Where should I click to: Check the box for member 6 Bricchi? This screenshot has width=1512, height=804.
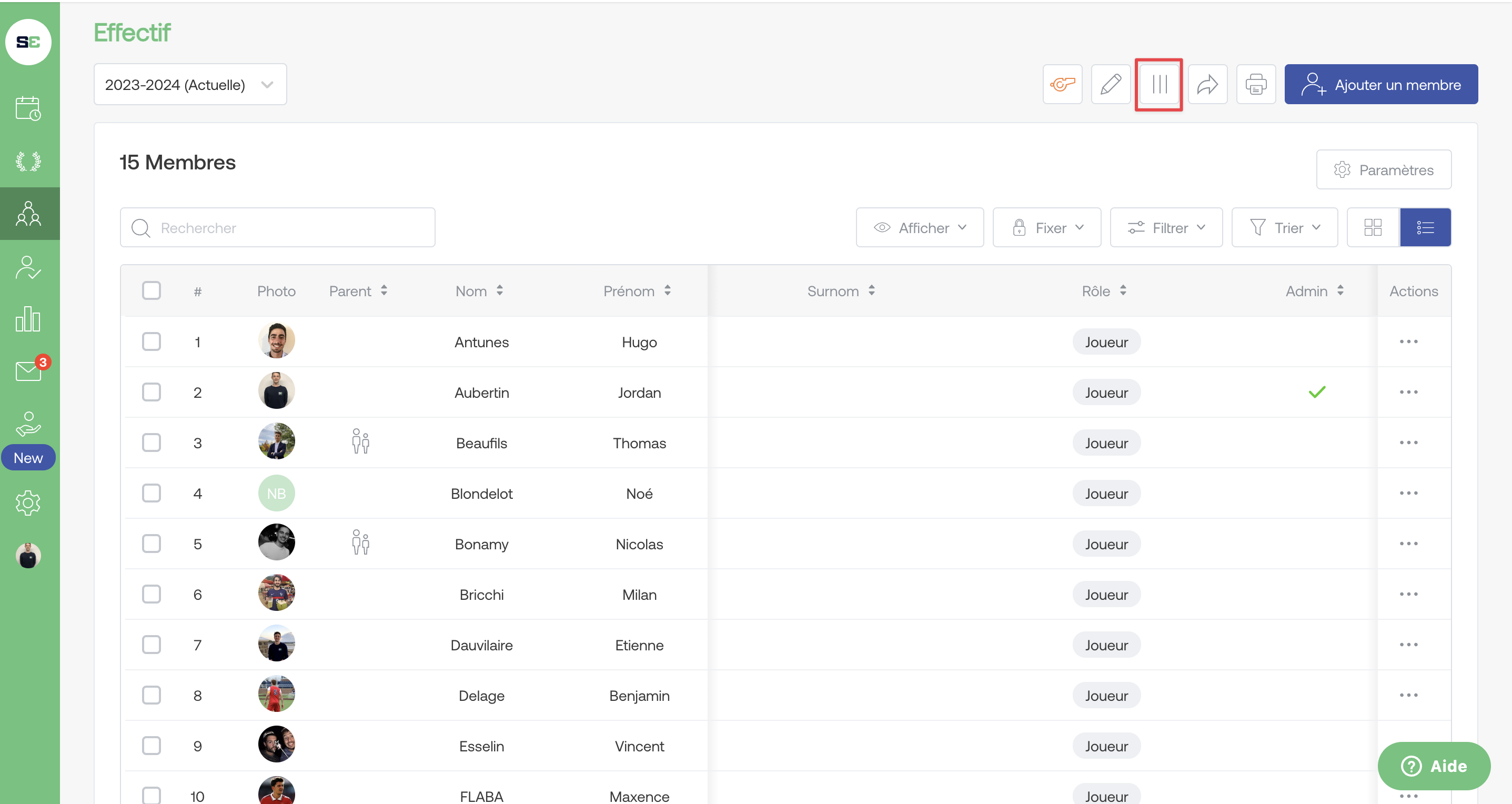click(x=152, y=594)
